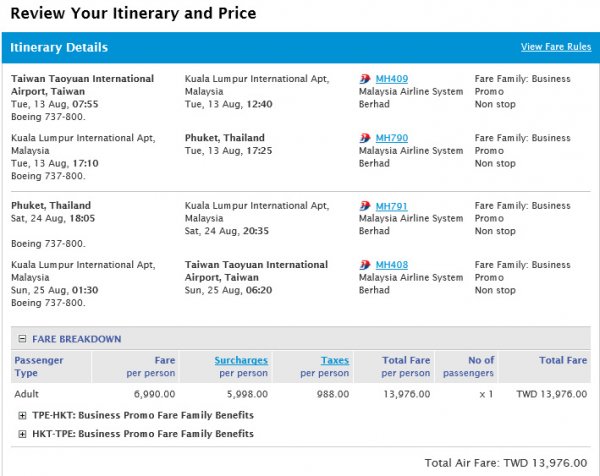Click the Surcharges column link

pos(240,360)
